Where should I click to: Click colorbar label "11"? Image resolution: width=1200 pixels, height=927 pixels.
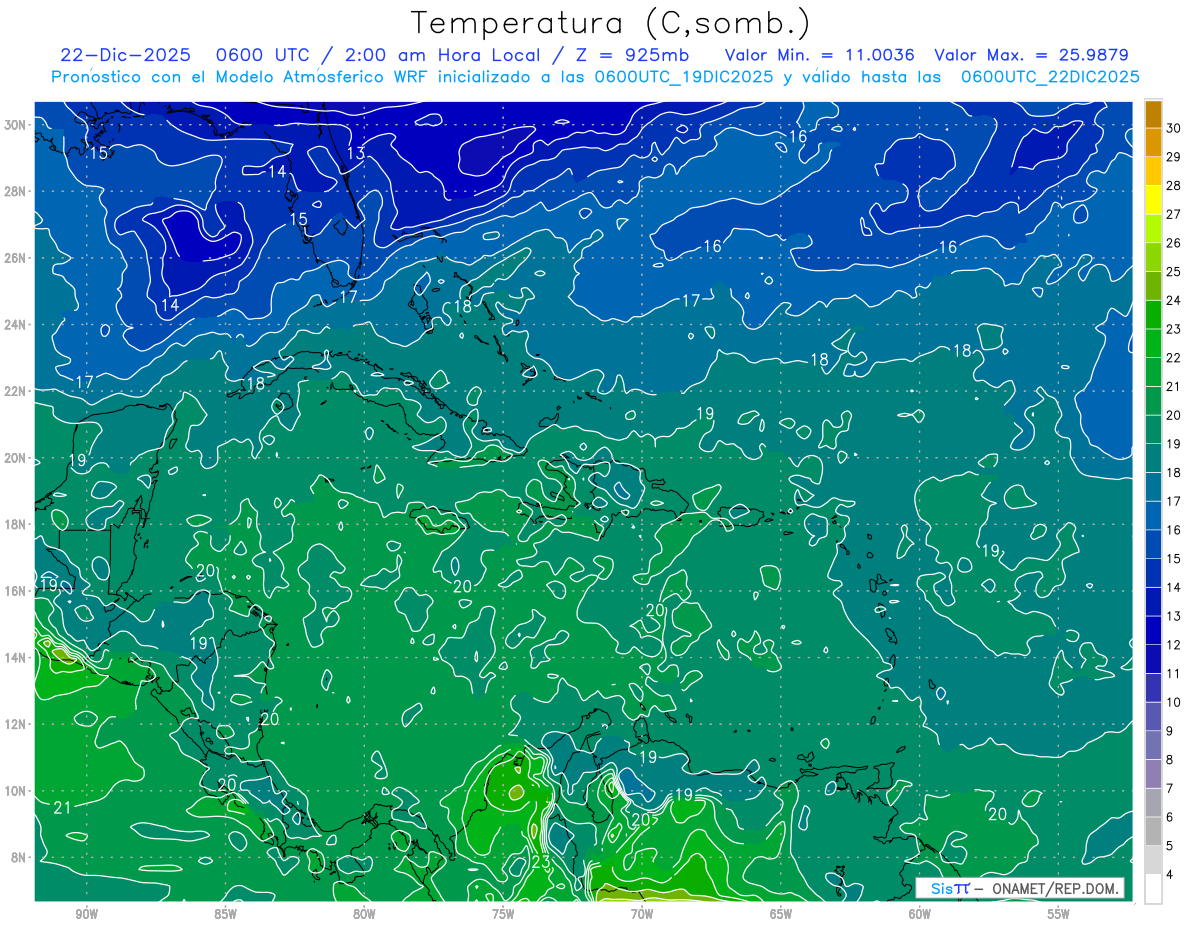pos(1174,674)
